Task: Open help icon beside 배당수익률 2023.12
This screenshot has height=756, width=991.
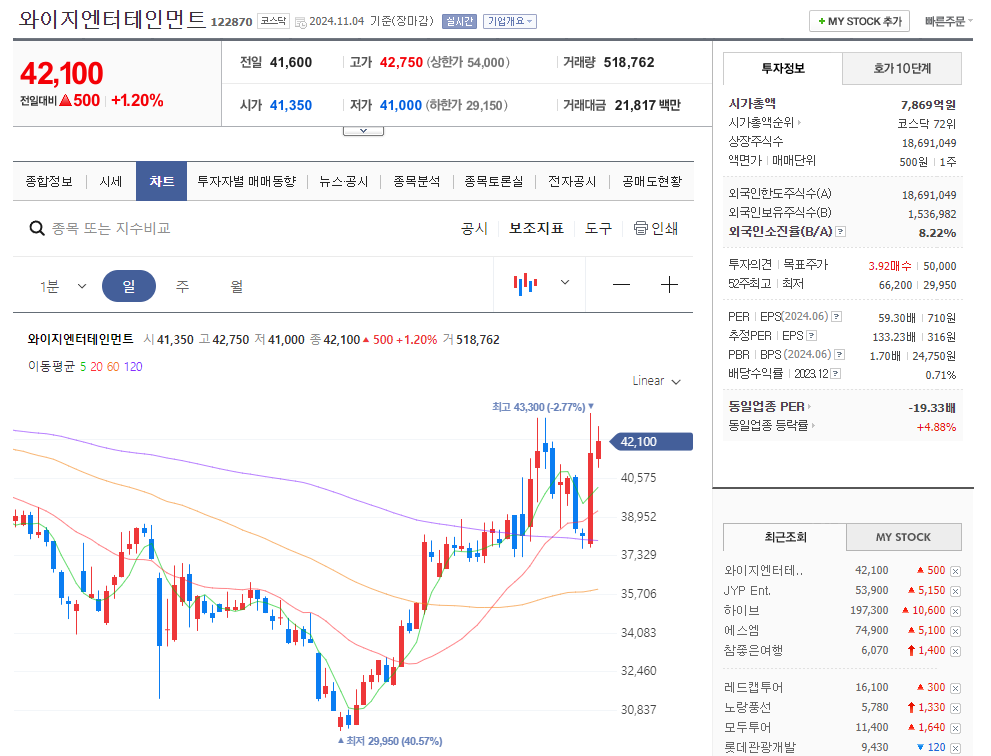Action: click(x=836, y=374)
